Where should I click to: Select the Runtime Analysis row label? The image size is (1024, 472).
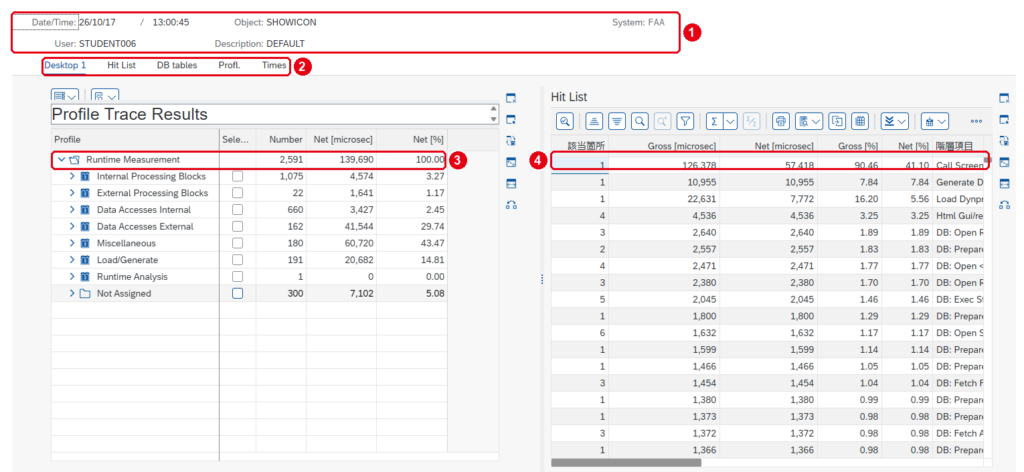[133, 277]
